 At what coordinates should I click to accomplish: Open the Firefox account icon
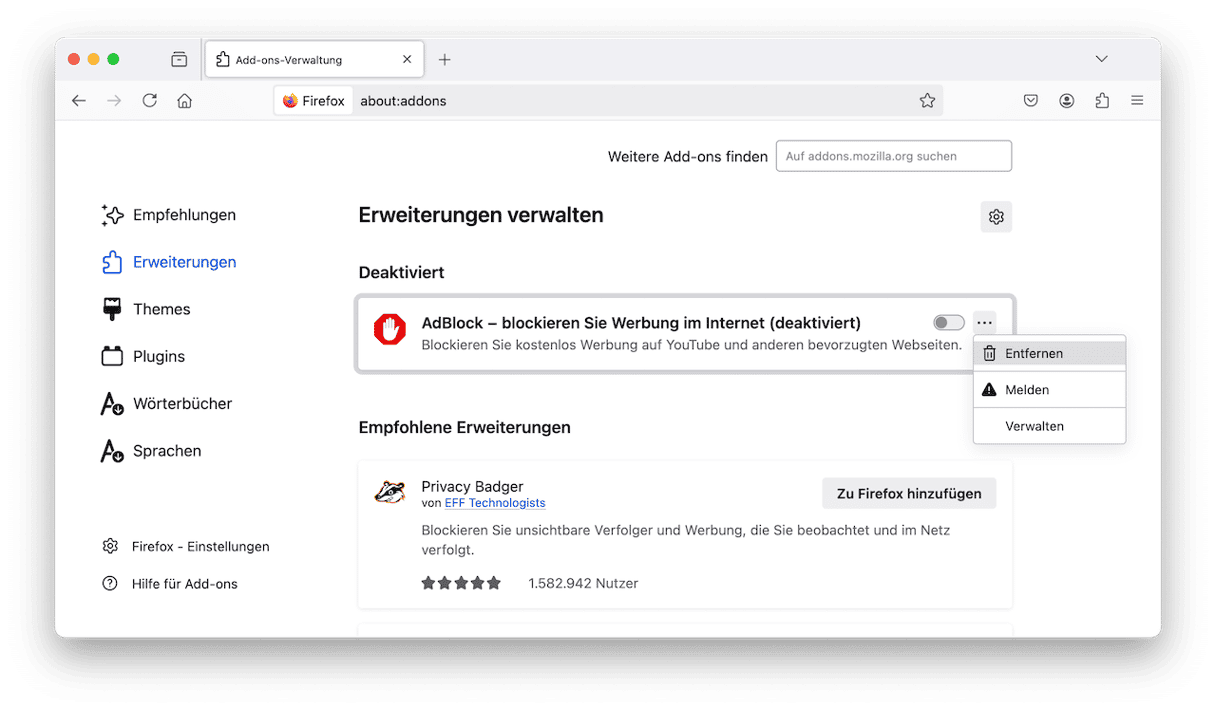tap(1067, 101)
